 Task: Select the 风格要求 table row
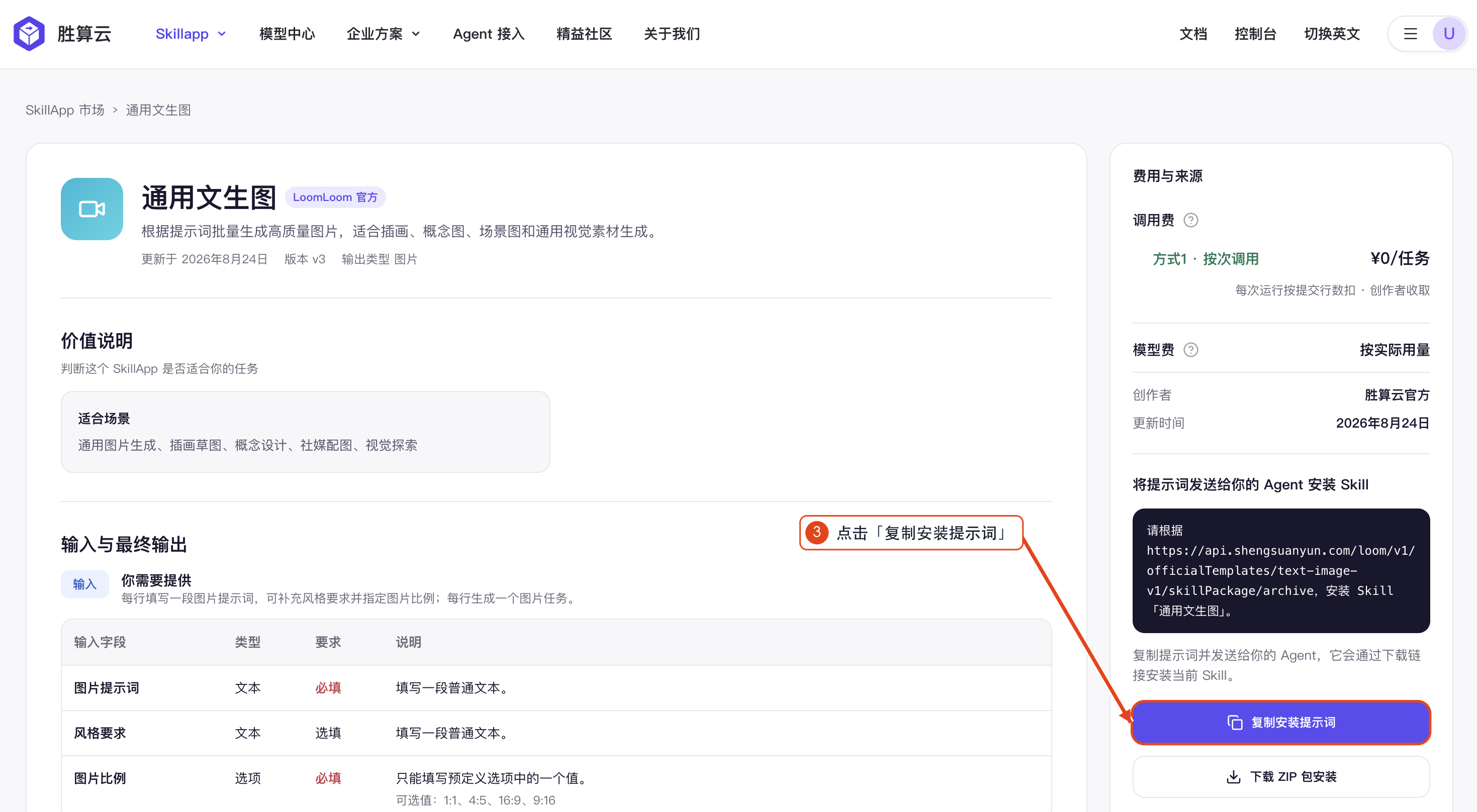556,733
